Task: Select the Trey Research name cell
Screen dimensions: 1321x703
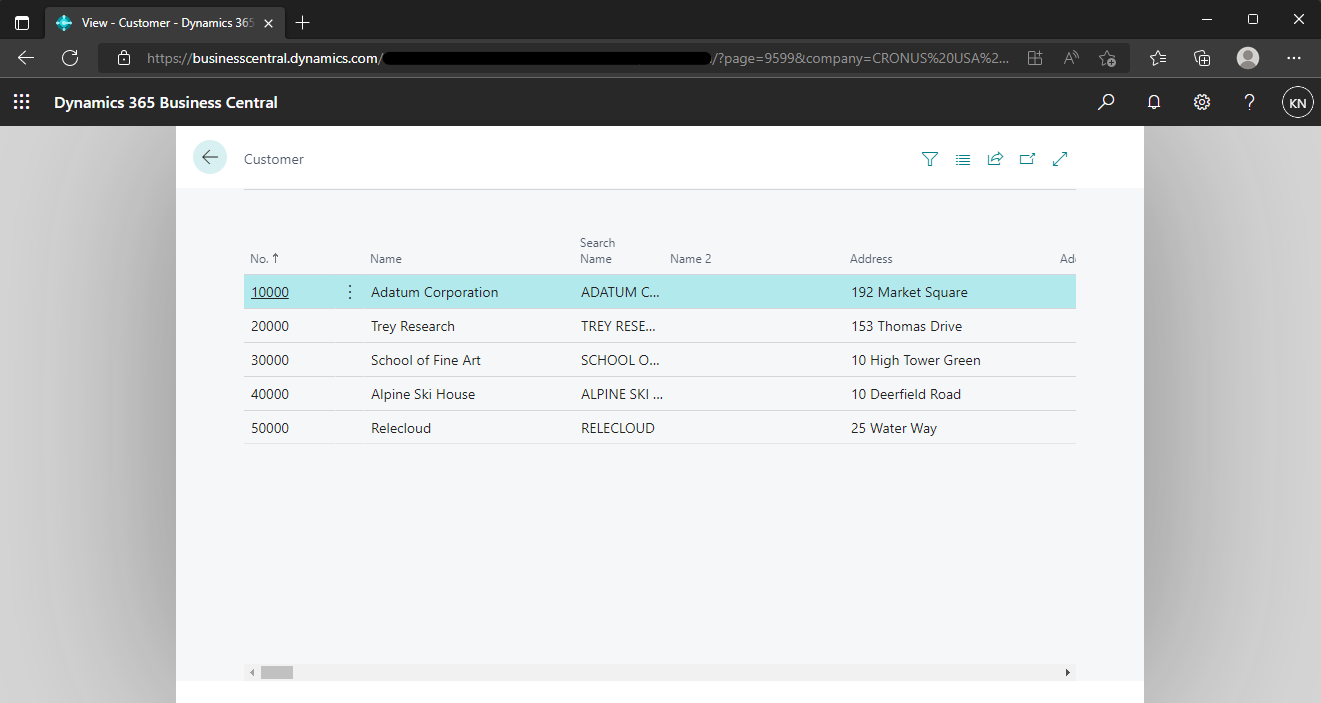Action: tap(413, 326)
